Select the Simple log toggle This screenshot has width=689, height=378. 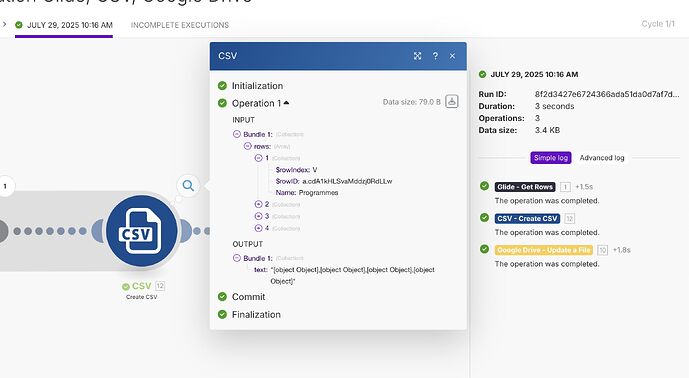[551, 158]
